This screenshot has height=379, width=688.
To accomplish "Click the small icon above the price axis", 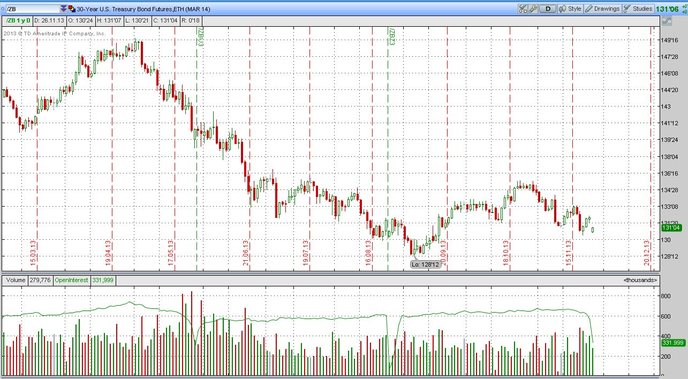I will (666, 21).
